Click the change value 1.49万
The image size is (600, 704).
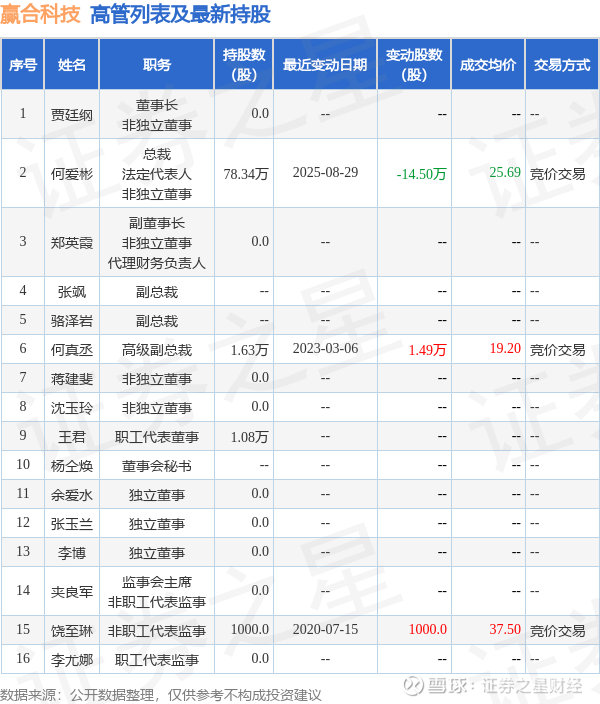point(428,350)
